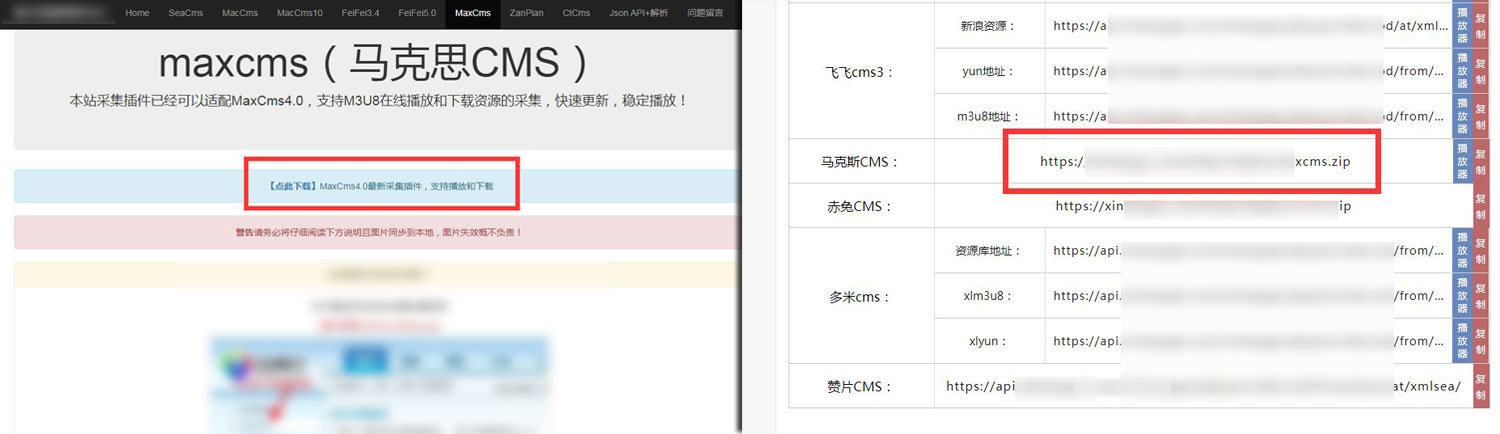The image size is (1500, 434).
Task: Click the yun地址 sub-label cell
Action: pyautogui.click(x=990, y=71)
